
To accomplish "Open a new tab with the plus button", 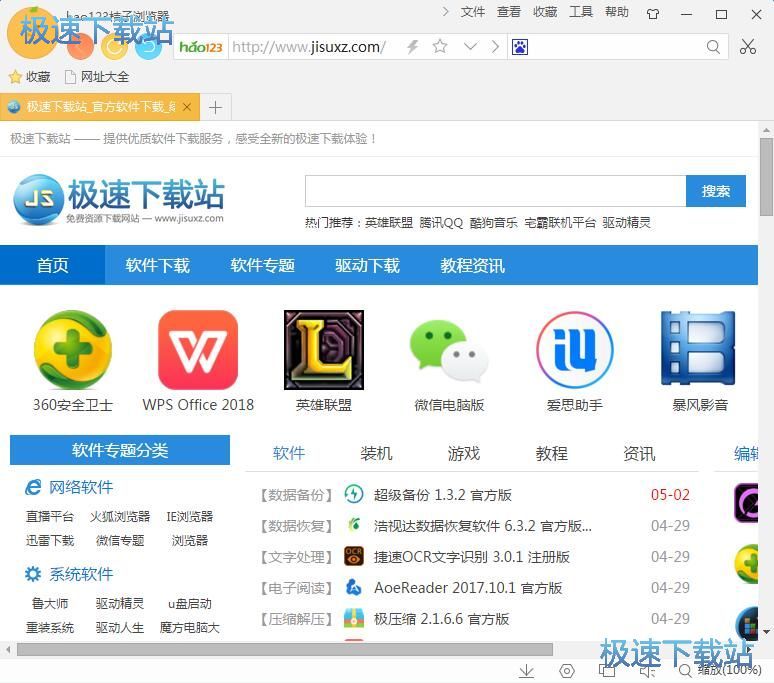I will tap(215, 107).
